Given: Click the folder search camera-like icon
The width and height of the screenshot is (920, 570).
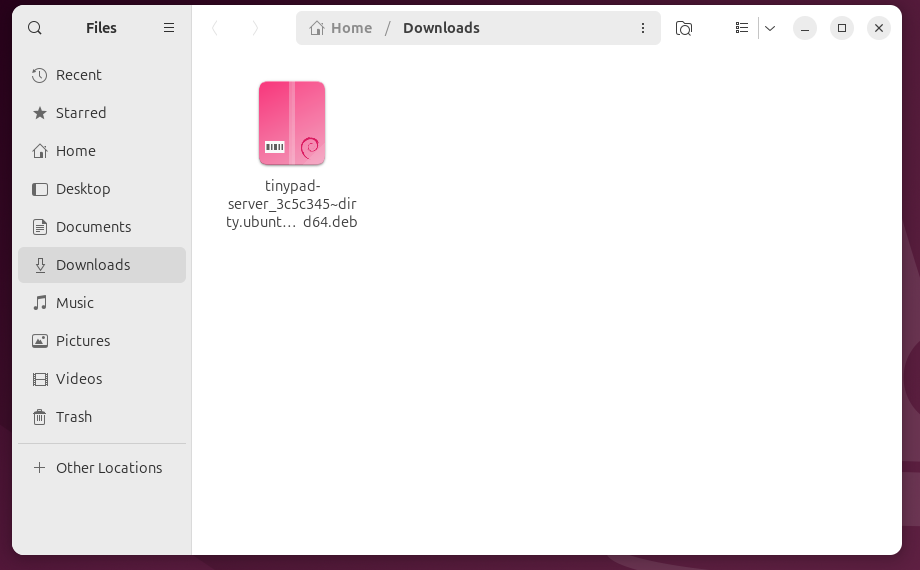Looking at the screenshot, I should click(x=684, y=28).
